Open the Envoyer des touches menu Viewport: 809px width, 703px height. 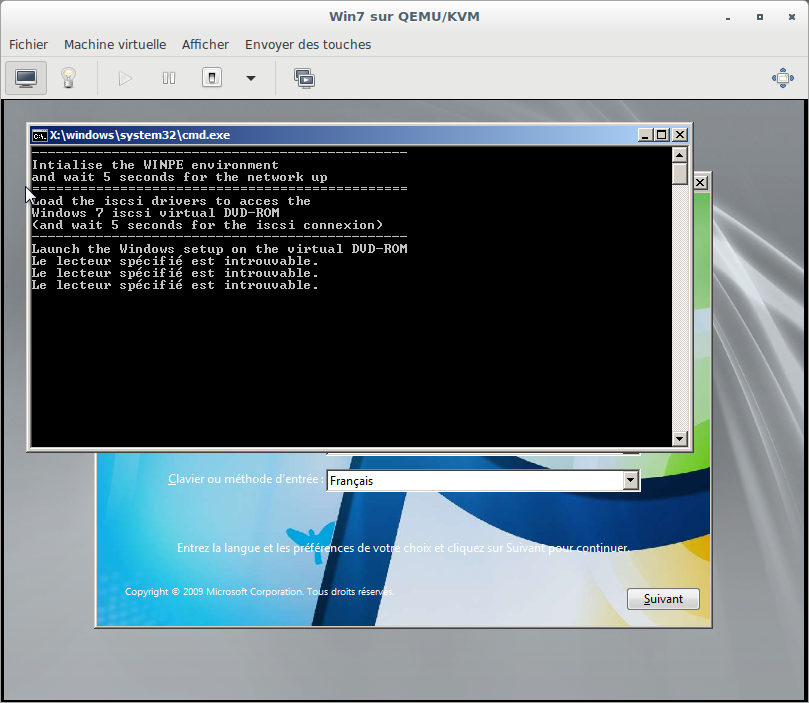pyautogui.click(x=308, y=44)
